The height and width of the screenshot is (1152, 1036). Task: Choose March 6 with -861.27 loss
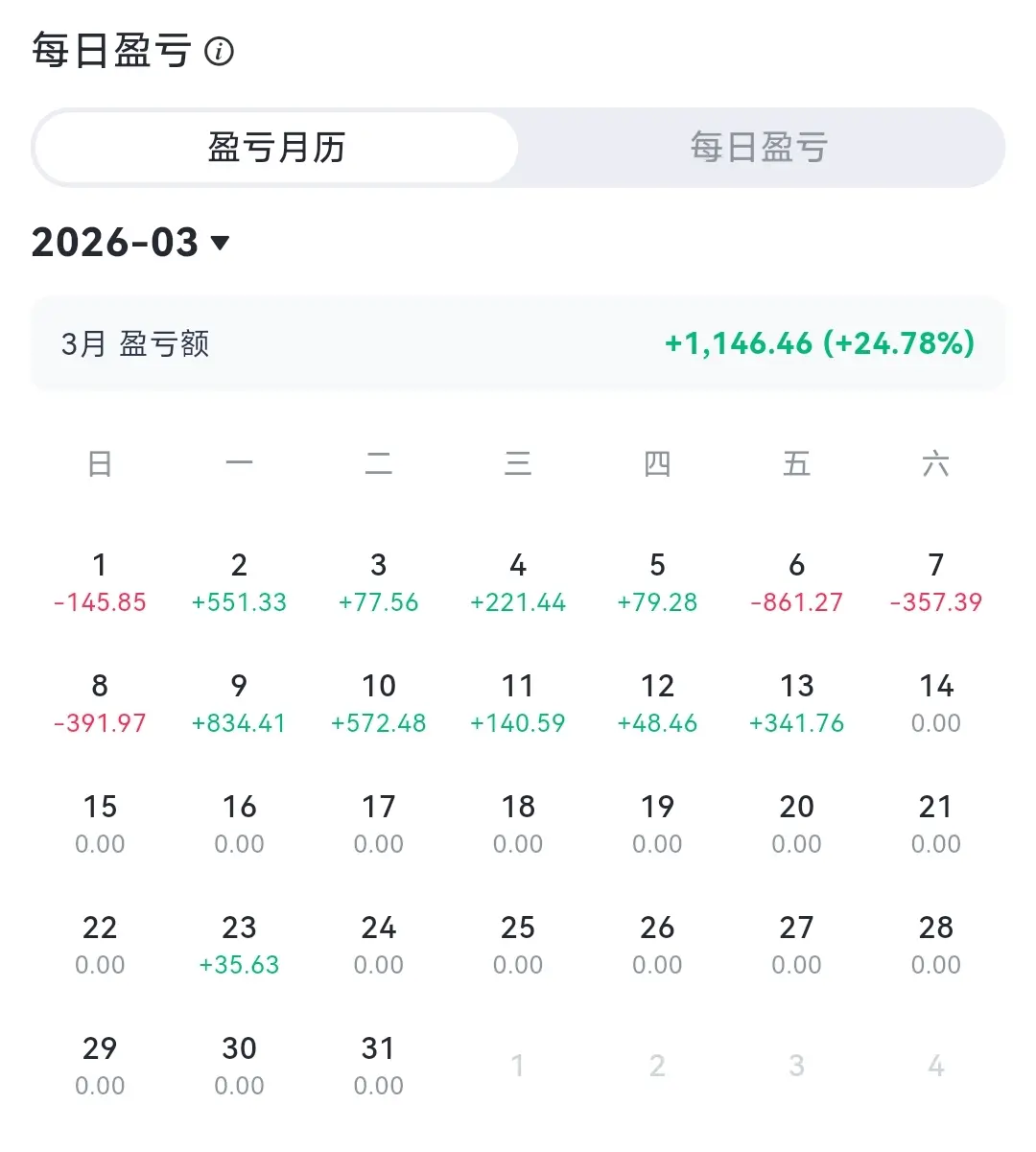click(x=796, y=583)
